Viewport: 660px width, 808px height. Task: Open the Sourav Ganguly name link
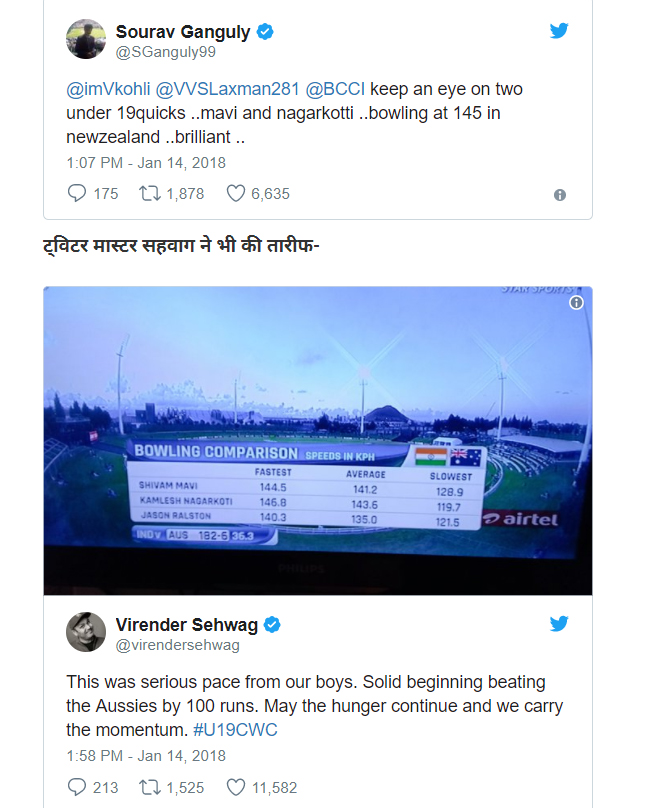(x=183, y=32)
